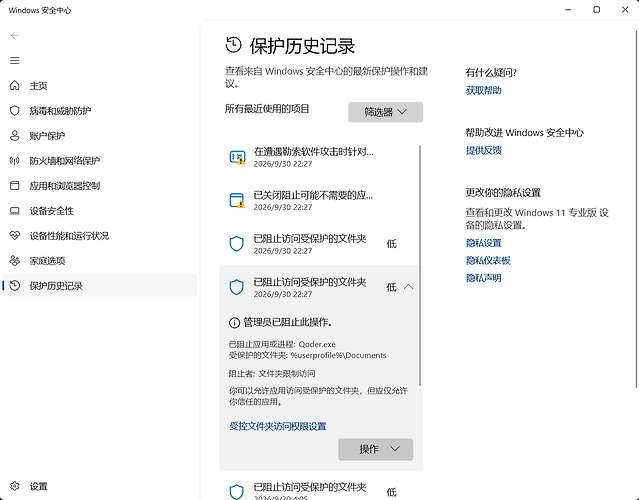
Task: Open the 操作 actions dropdown
Action: point(375,449)
